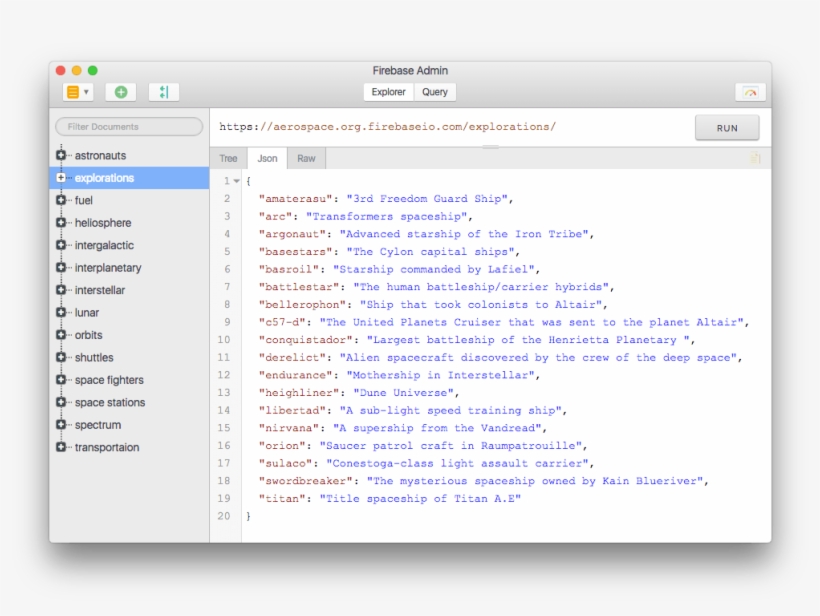The width and height of the screenshot is (820, 616).
Task: Expand the orbits node
Action: click(x=61, y=335)
